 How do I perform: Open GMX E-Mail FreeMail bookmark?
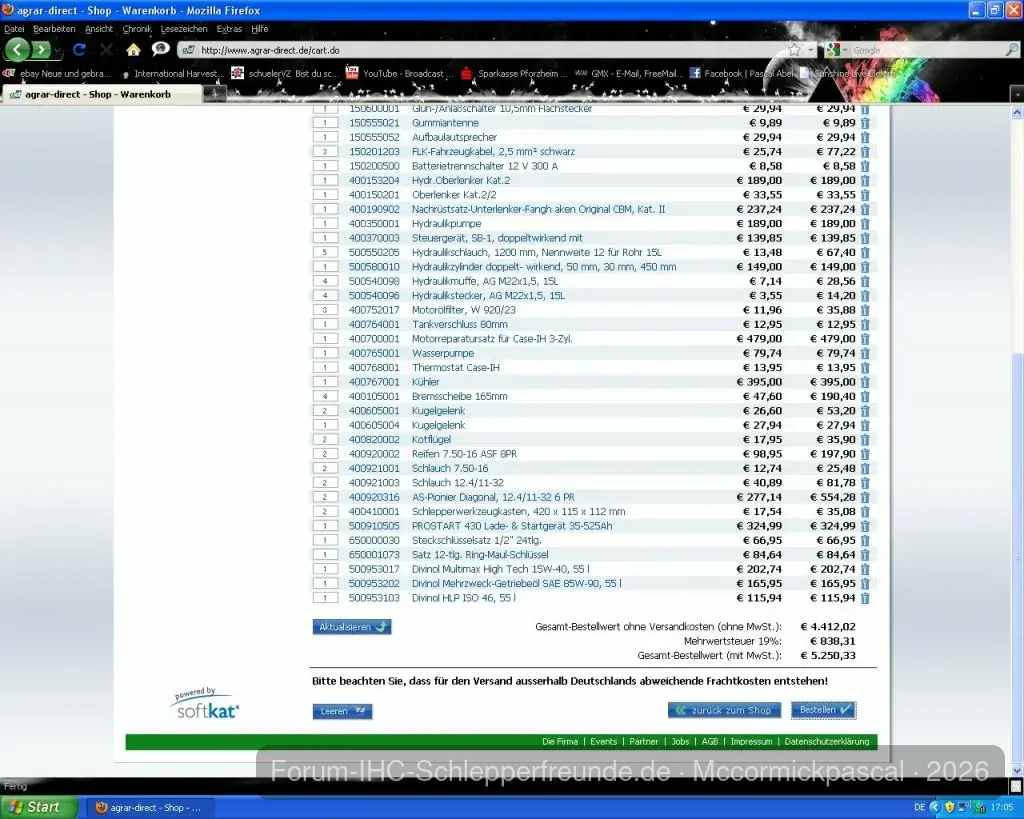click(628, 73)
